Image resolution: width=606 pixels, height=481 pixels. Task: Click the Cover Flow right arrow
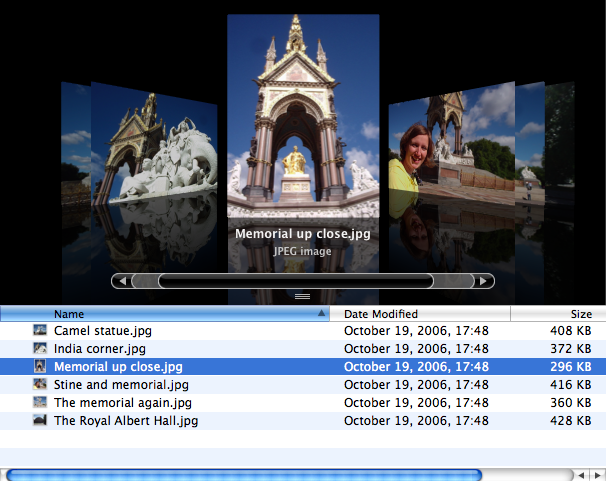pyautogui.click(x=483, y=281)
